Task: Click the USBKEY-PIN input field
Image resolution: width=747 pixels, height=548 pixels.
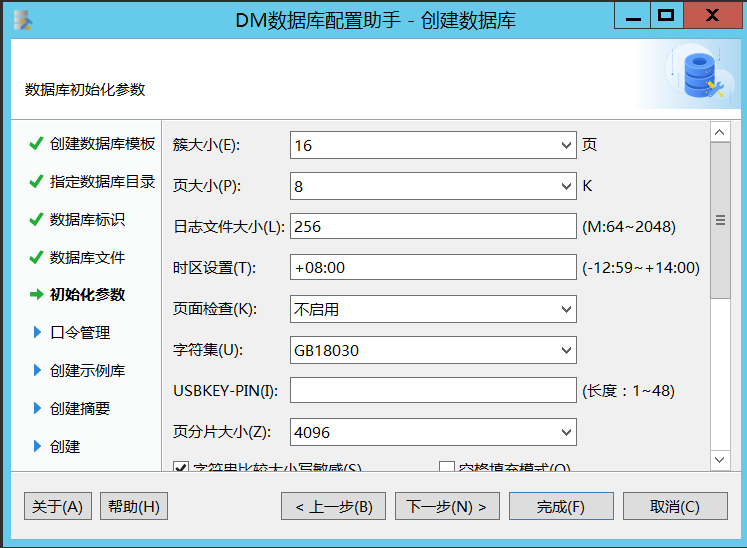Action: point(433,390)
